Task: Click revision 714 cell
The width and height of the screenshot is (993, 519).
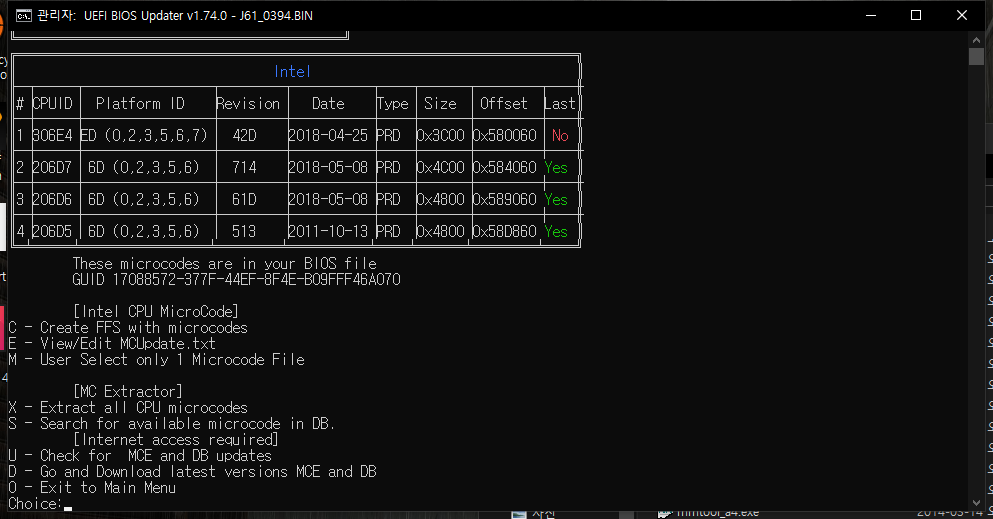Action: click(244, 167)
